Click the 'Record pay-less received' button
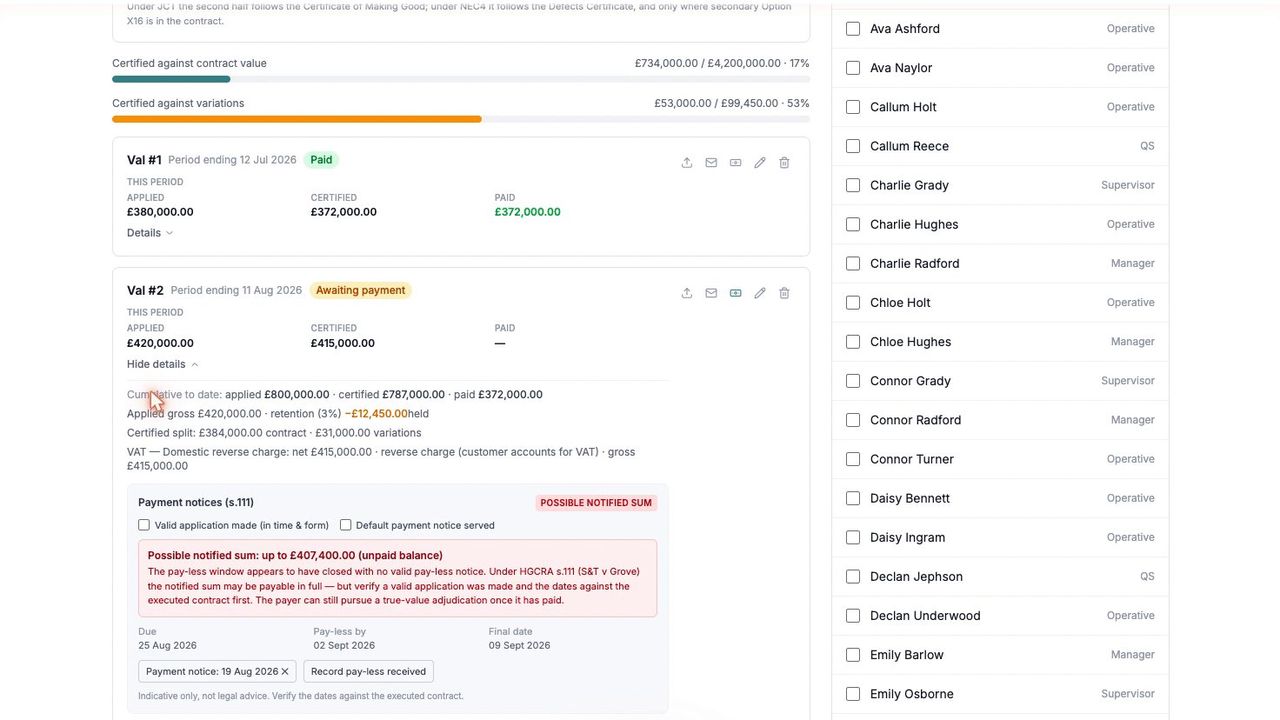Screen dimensions: 1280x720 [x=368, y=672]
